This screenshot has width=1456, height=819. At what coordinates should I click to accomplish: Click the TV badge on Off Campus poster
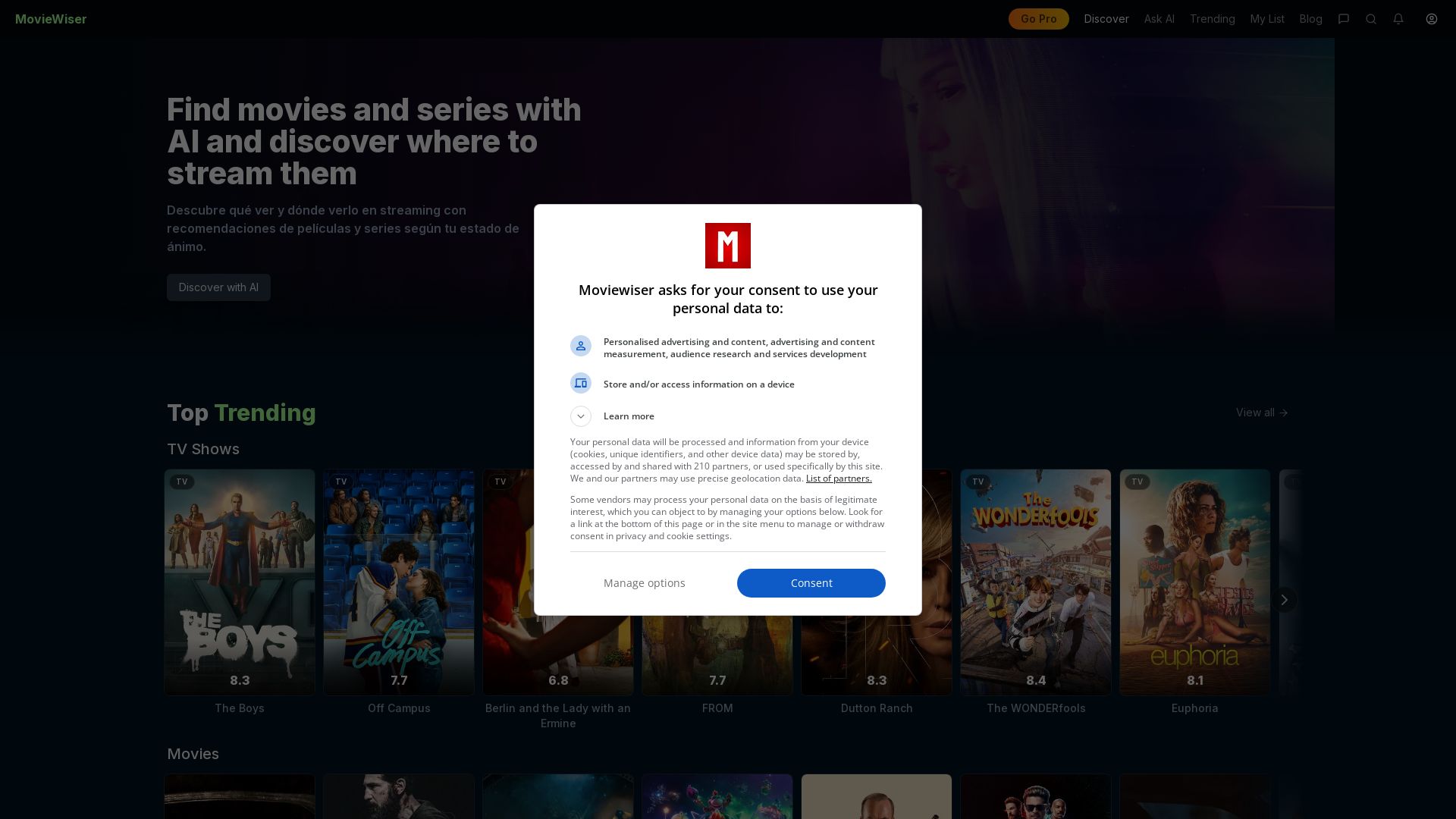tap(341, 482)
